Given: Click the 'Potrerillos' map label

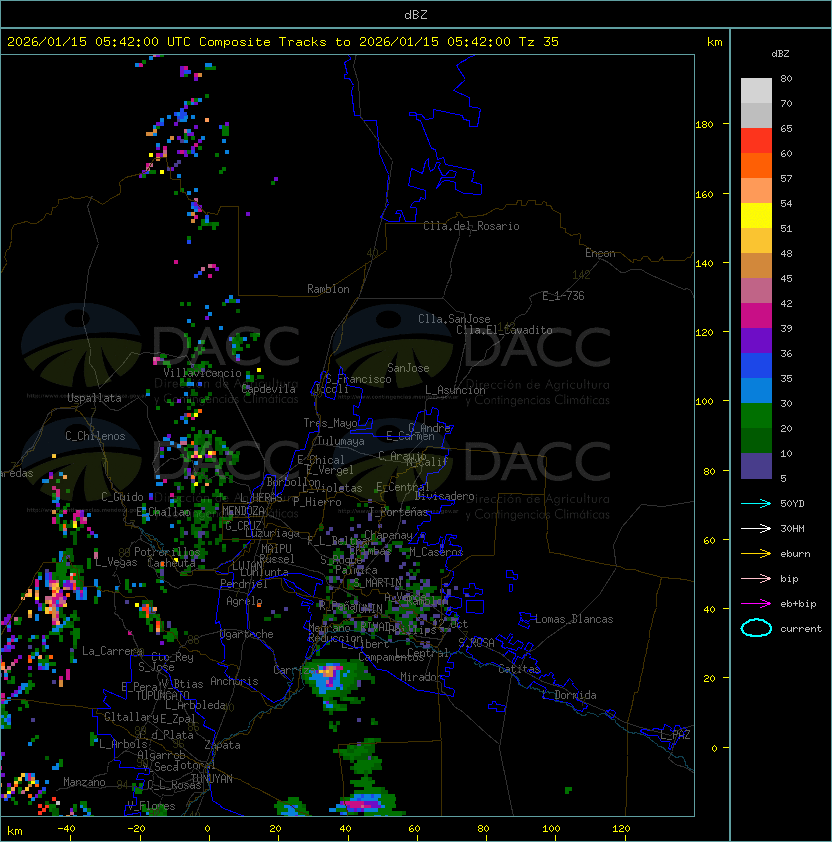Looking at the screenshot, I should (x=167, y=552).
